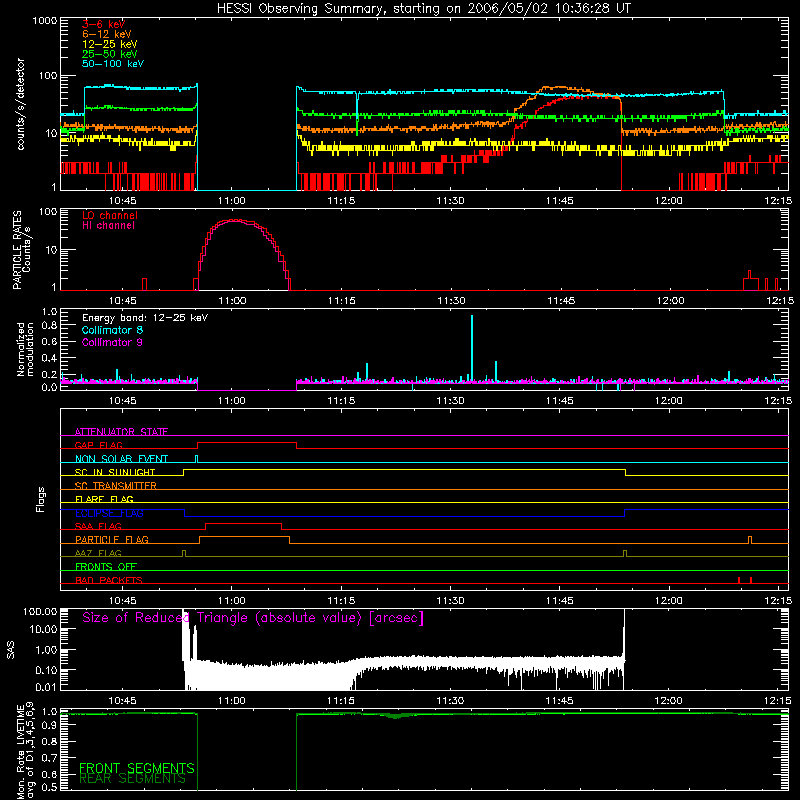The width and height of the screenshot is (800, 800).
Task: Click the GAP_FLAG label
Action: (x=98, y=445)
